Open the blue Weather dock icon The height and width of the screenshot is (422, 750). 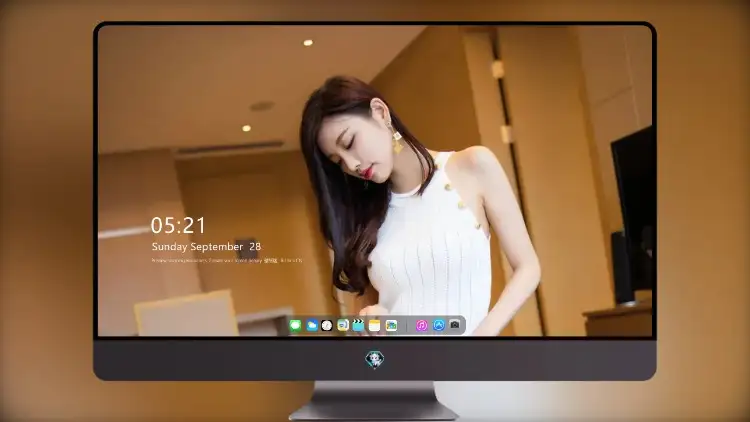(312, 325)
